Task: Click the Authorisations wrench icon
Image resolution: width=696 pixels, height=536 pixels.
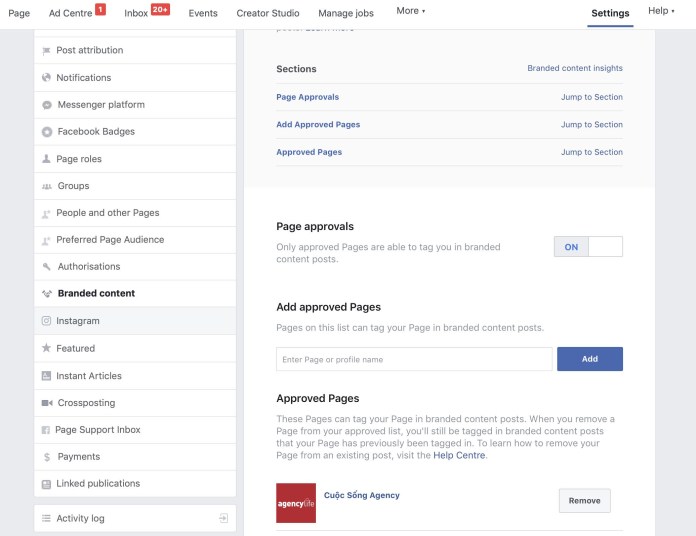Action: [x=47, y=267]
